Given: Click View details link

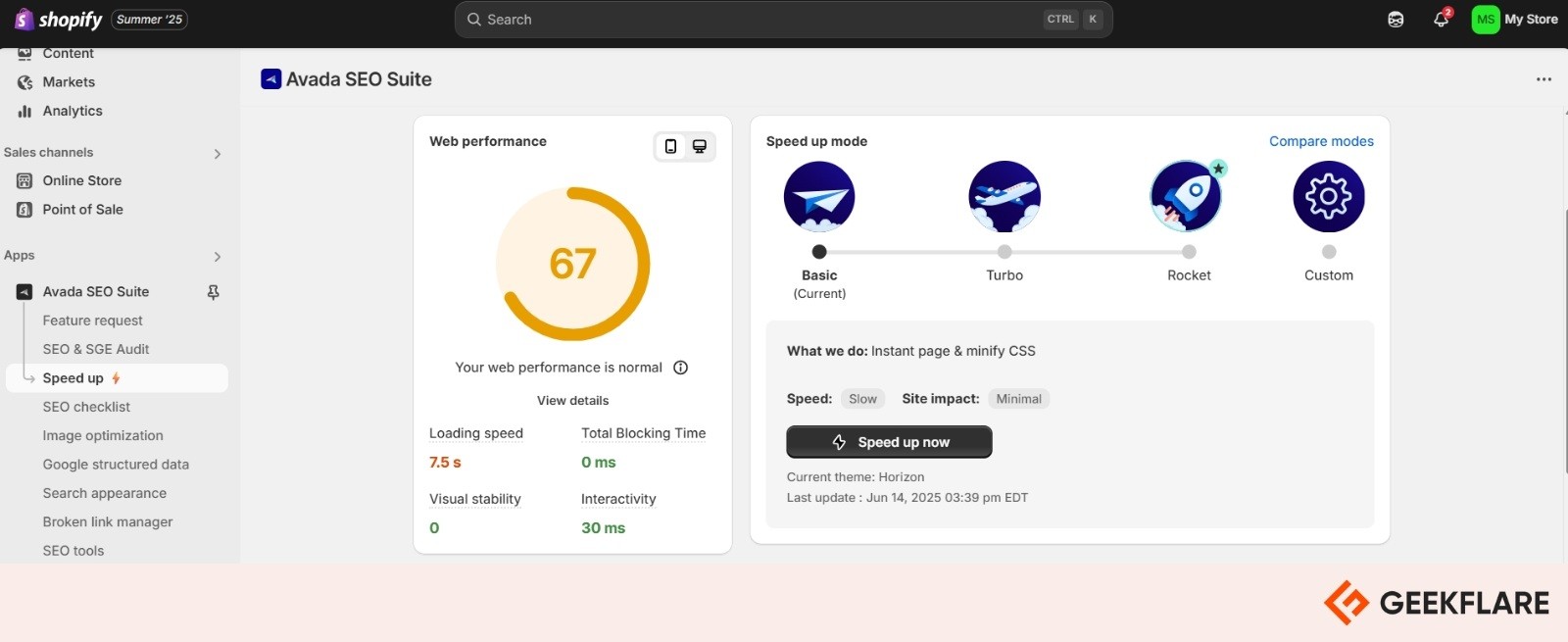Looking at the screenshot, I should (573, 400).
